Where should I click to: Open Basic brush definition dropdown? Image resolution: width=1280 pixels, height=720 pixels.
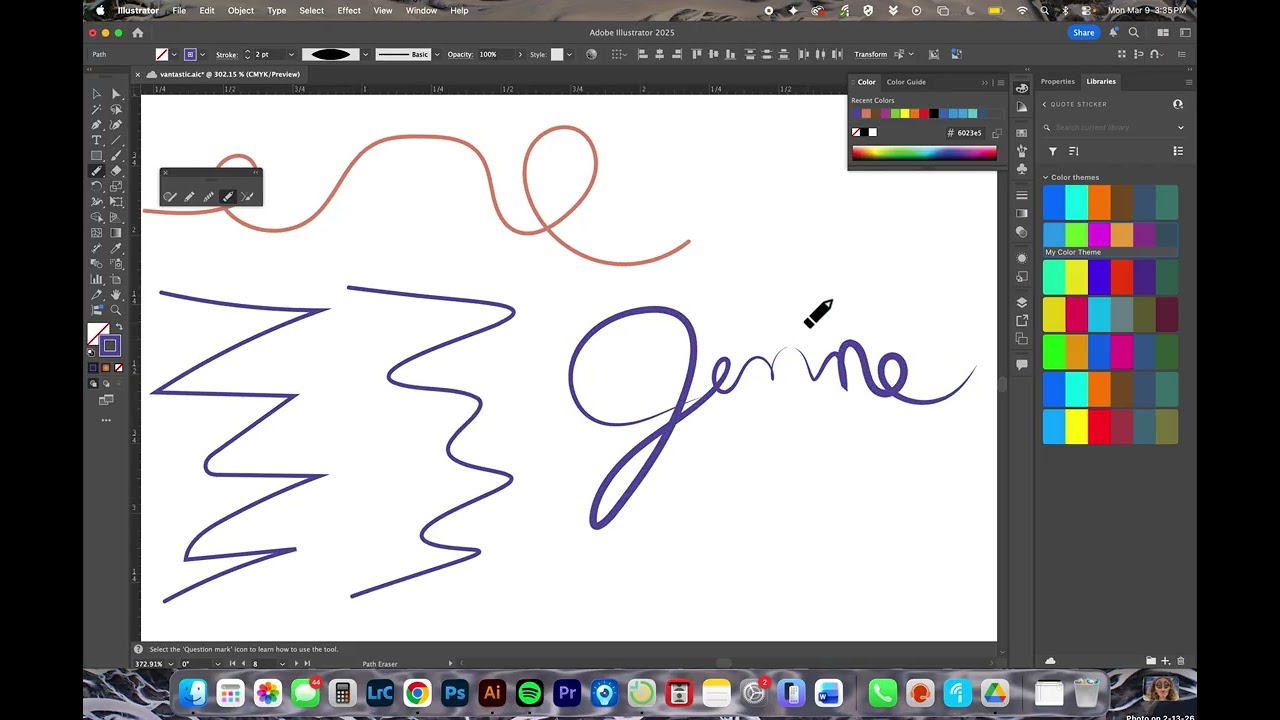click(437, 54)
